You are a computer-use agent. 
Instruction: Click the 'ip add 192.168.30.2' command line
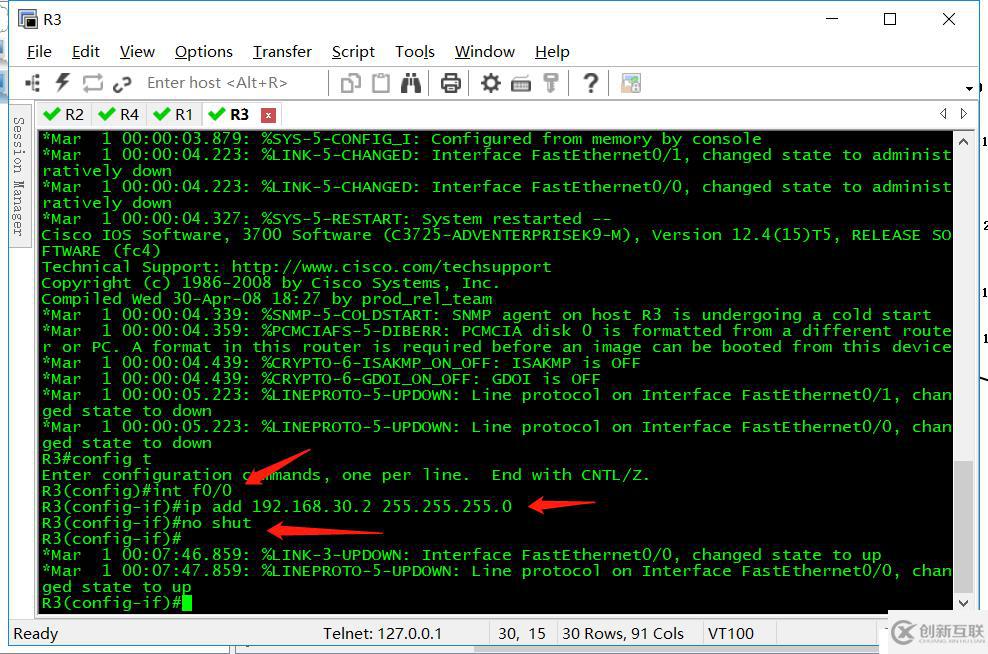277,507
